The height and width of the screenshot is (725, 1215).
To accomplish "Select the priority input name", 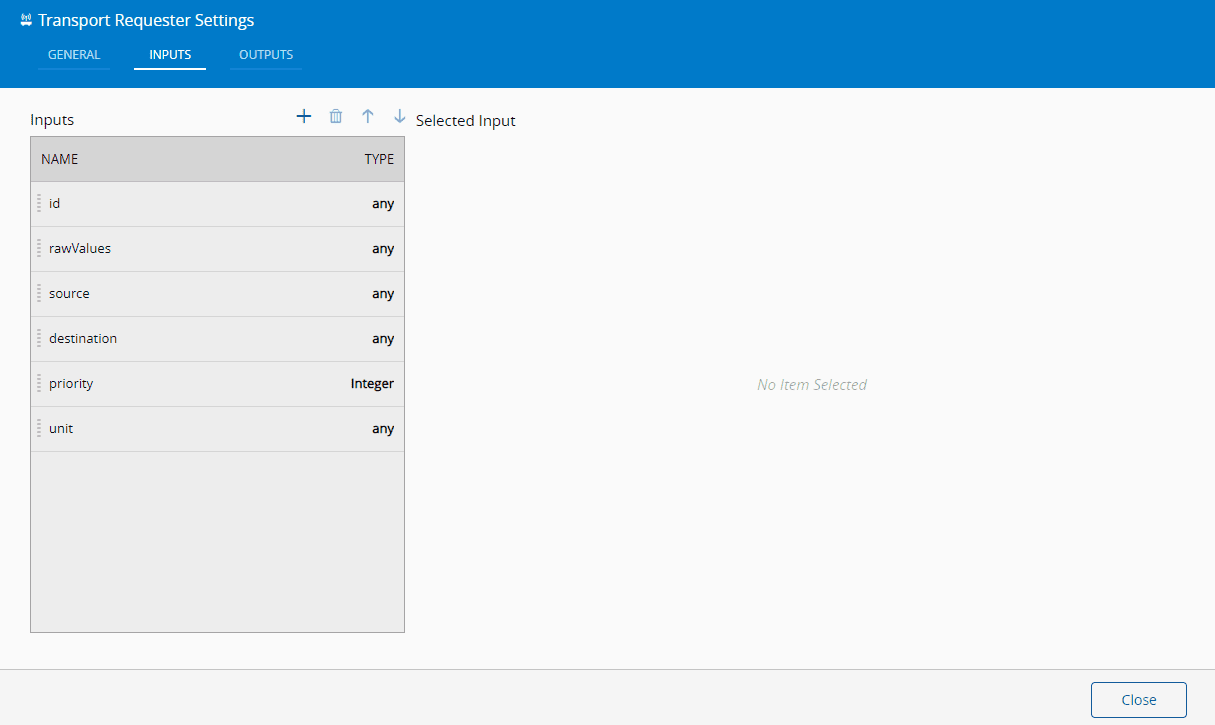I will (71, 384).
